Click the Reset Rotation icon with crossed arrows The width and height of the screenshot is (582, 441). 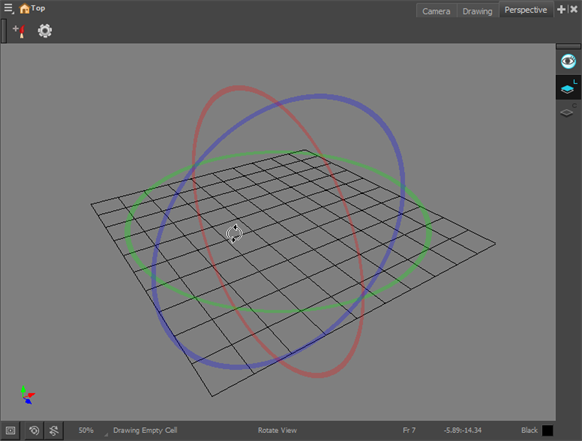(x=54, y=430)
